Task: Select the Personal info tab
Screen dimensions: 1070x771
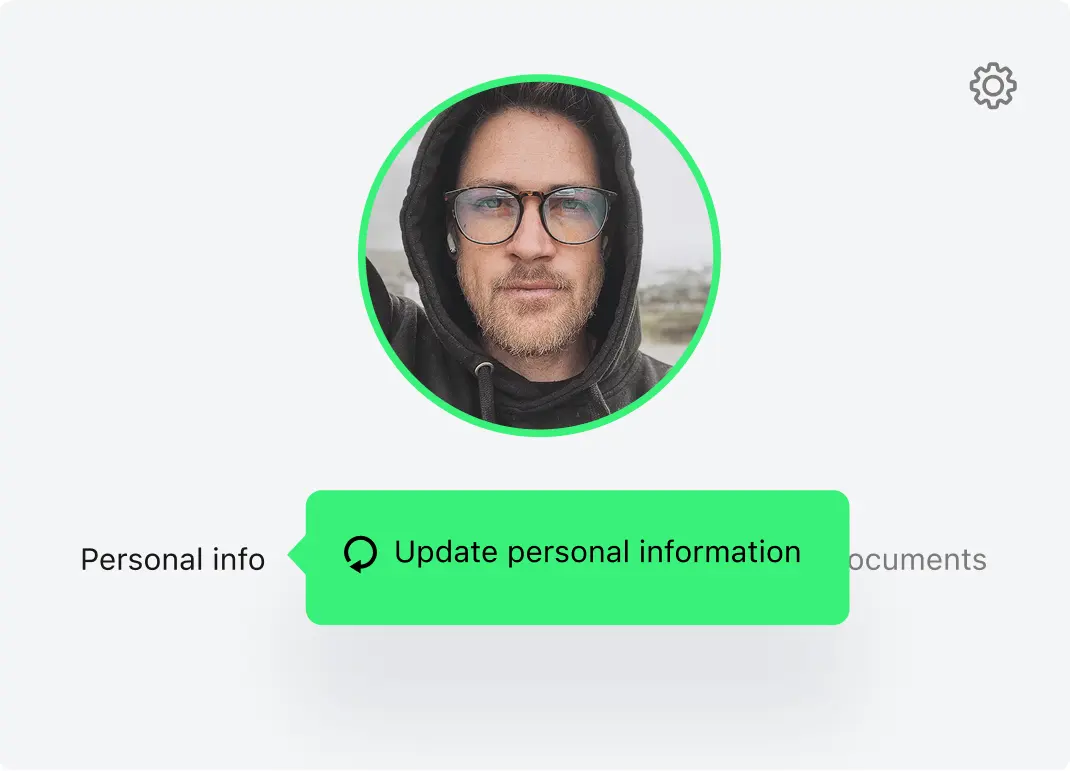Action: 173,559
